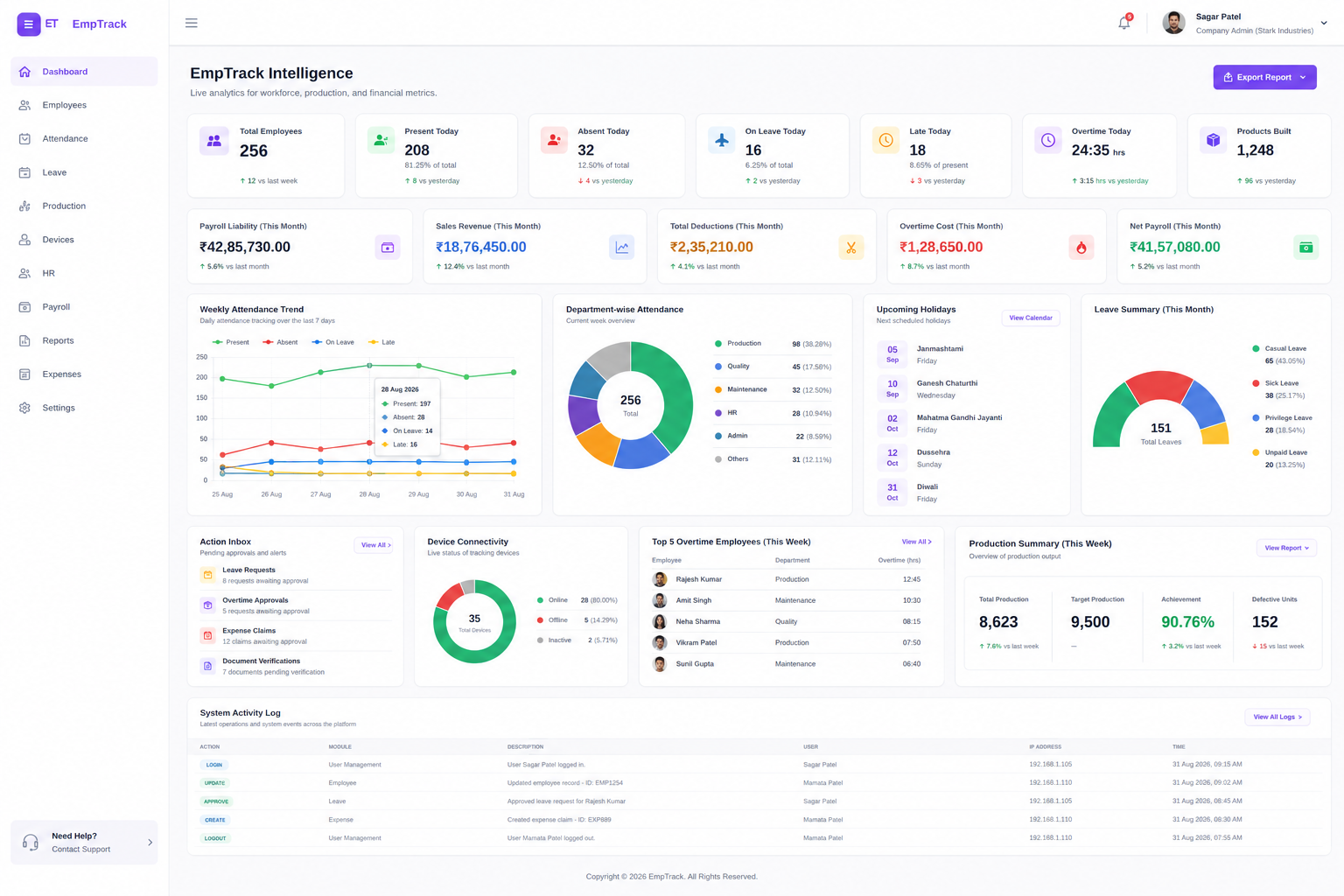This screenshot has width=1344, height=896.
Task: Click the Net Payroll cash icon
Action: 1306,248
